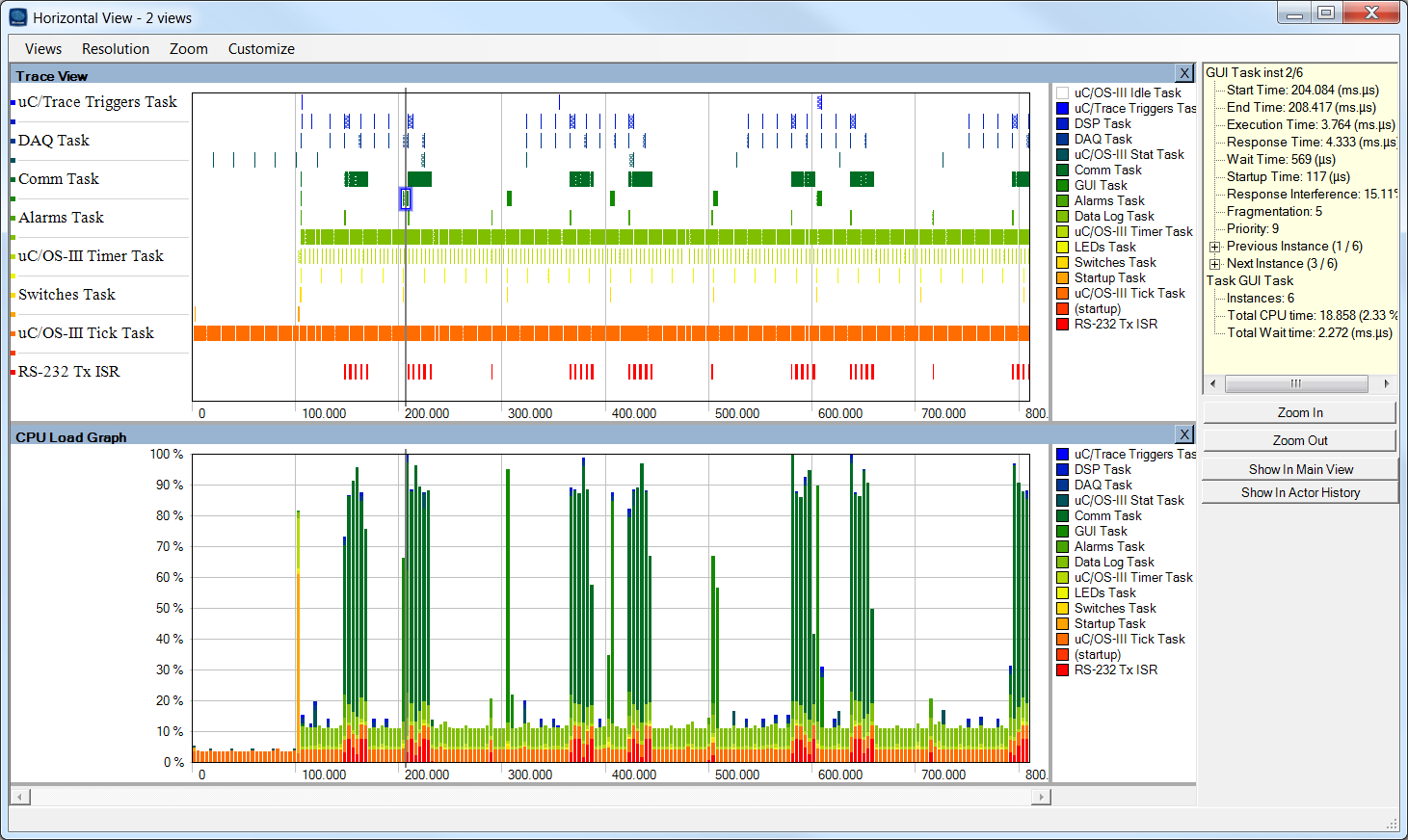This screenshot has width=1408, height=840.
Task: Select 'Priority: 9' entry
Action: coord(1253,229)
